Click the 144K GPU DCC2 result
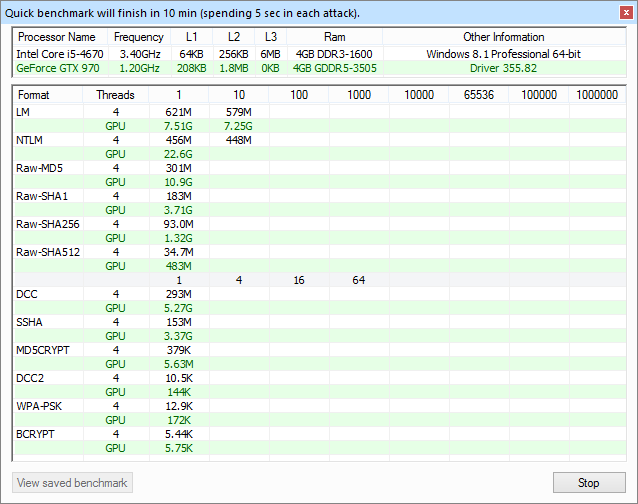 click(179, 393)
